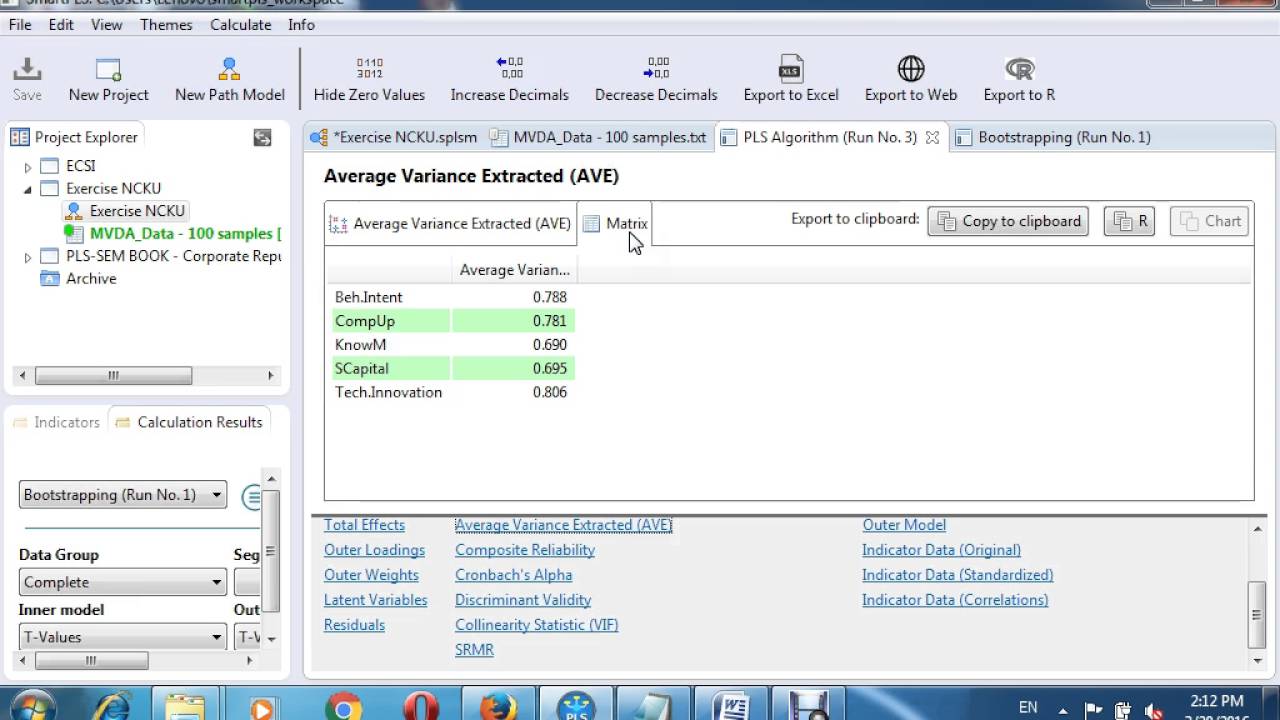Click Project Explorer horizontal scrollbar thumb
This screenshot has width=1280, height=720.
coord(113,376)
